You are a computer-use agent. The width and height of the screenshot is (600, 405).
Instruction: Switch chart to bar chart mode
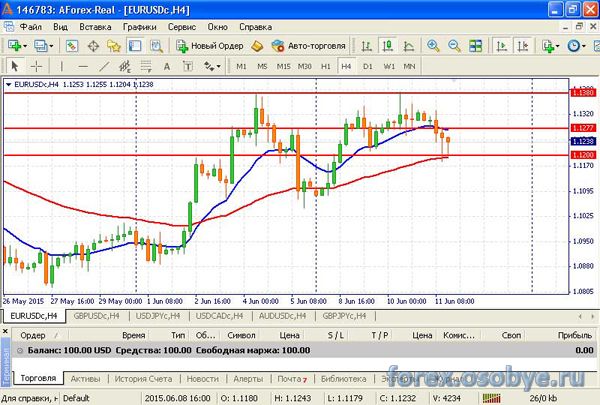366,46
